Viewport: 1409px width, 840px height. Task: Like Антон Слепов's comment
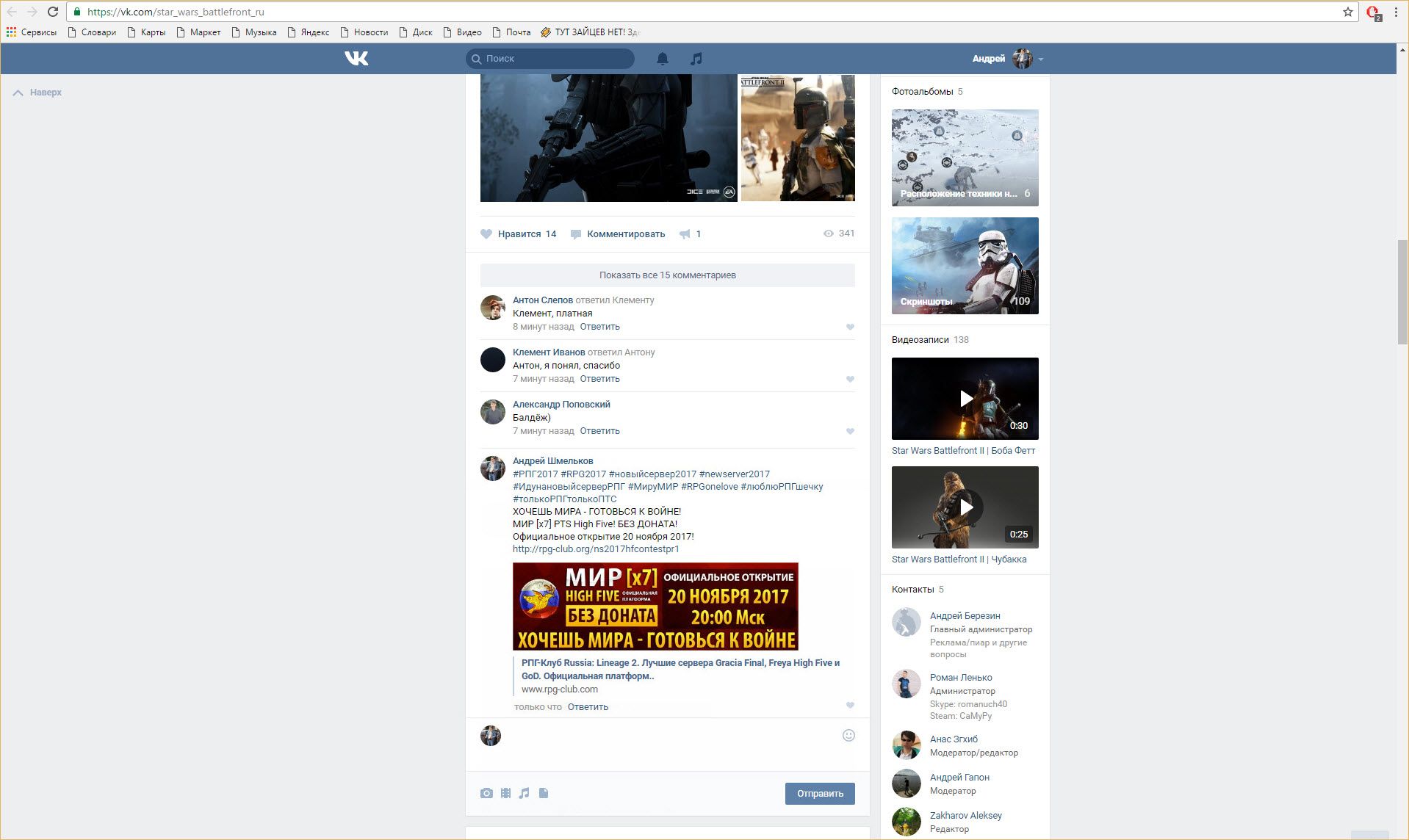click(x=850, y=327)
